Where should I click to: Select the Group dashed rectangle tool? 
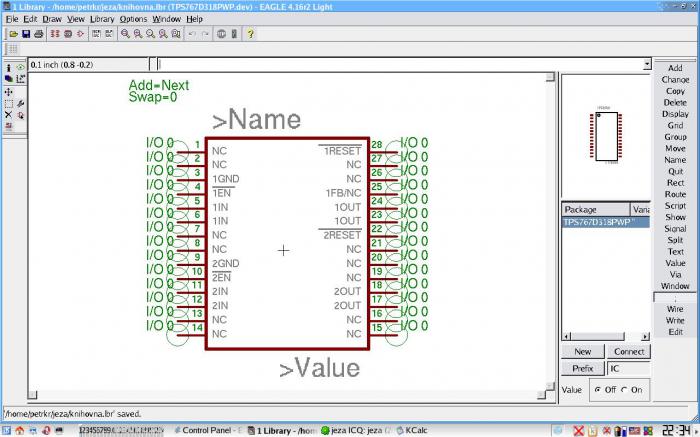[x=8, y=104]
